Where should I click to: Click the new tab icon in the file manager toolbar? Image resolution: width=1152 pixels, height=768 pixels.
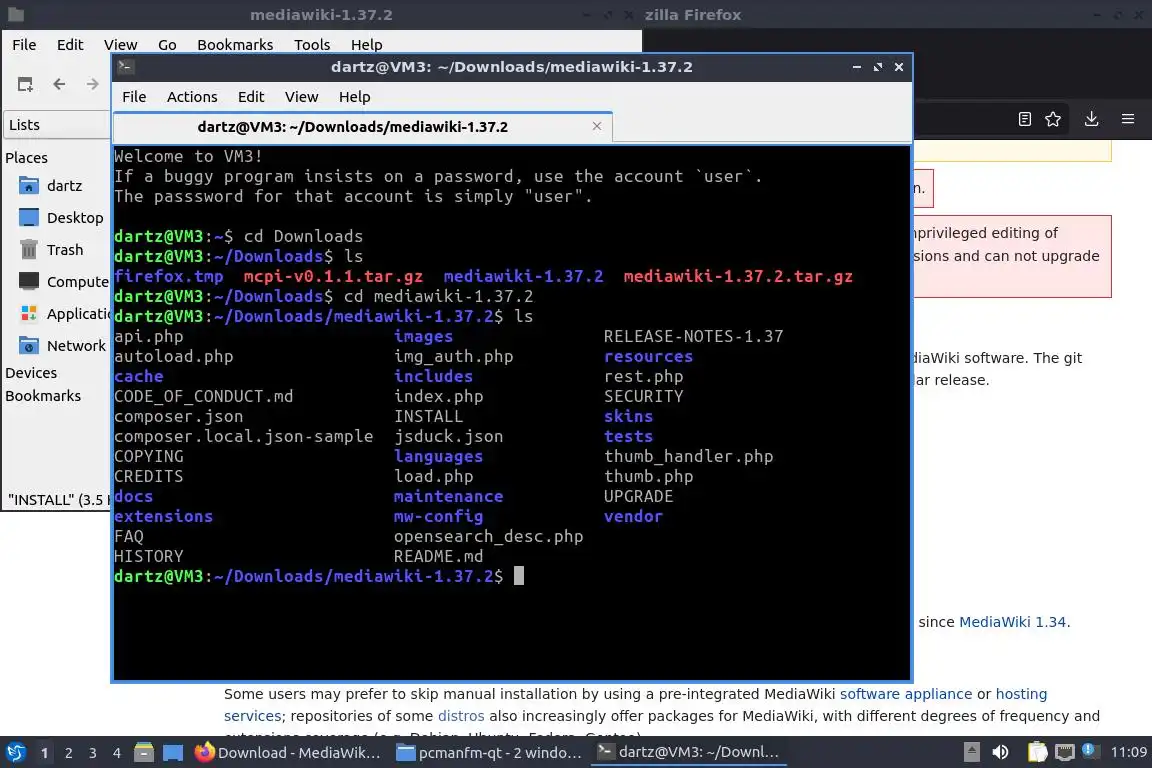pyautogui.click(x=25, y=85)
